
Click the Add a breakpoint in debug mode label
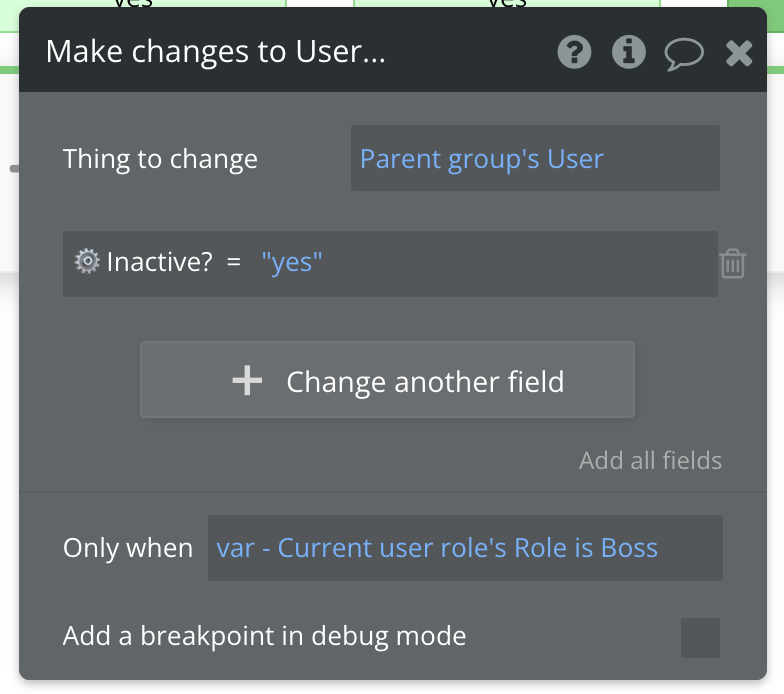(x=264, y=636)
